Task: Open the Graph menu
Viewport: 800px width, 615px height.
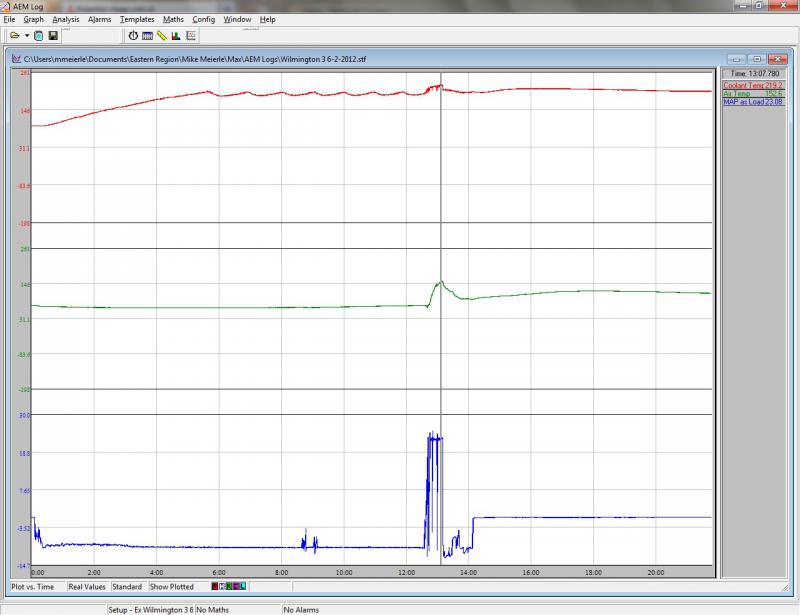Action: coord(33,19)
